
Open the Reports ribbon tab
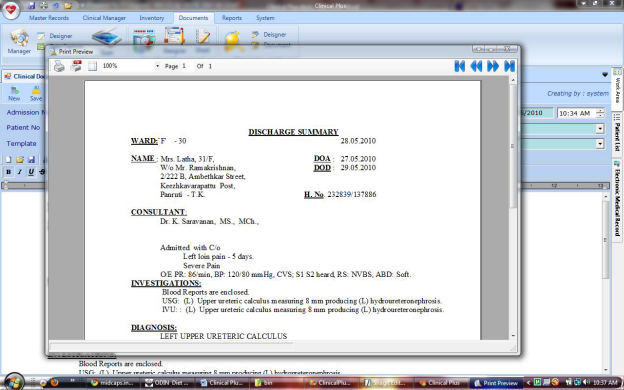(232, 18)
